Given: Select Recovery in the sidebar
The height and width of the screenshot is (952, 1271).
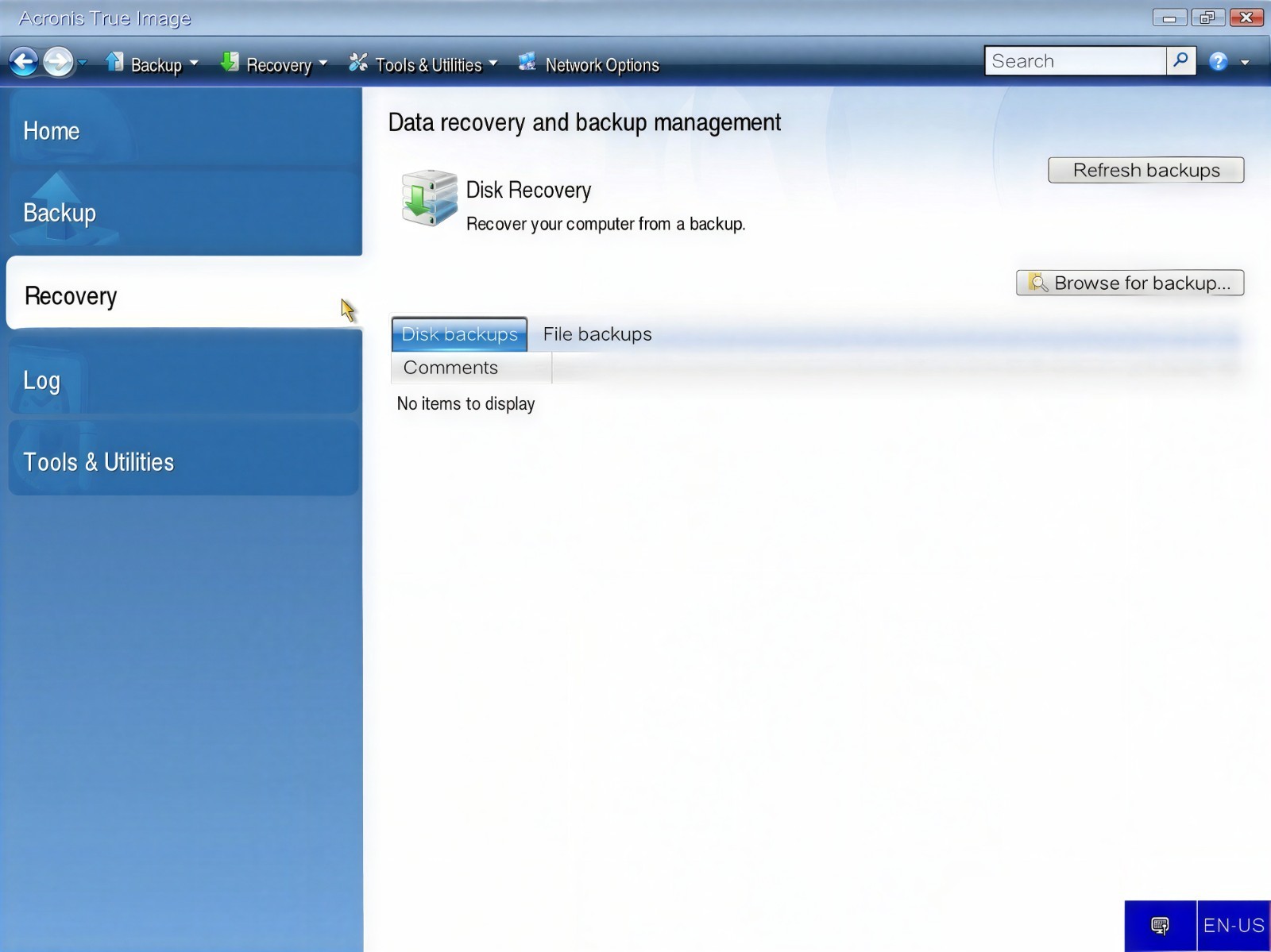Looking at the screenshot, I should (x=184, y=295).
